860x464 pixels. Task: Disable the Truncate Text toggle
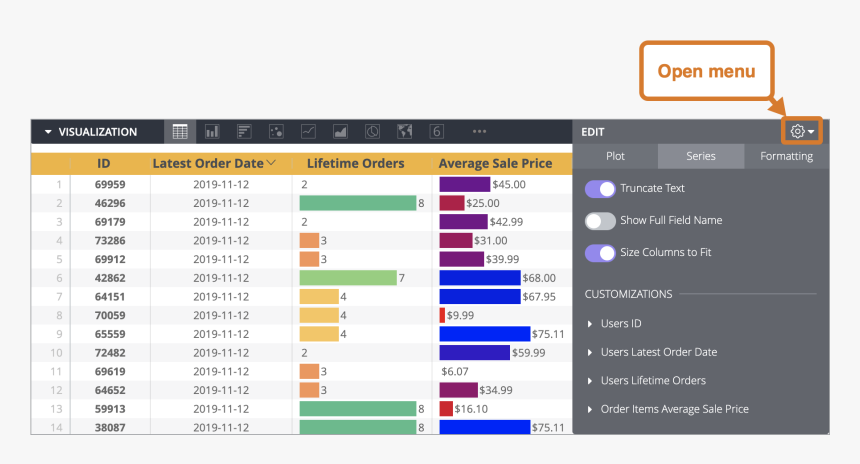(x=600, y=189)
